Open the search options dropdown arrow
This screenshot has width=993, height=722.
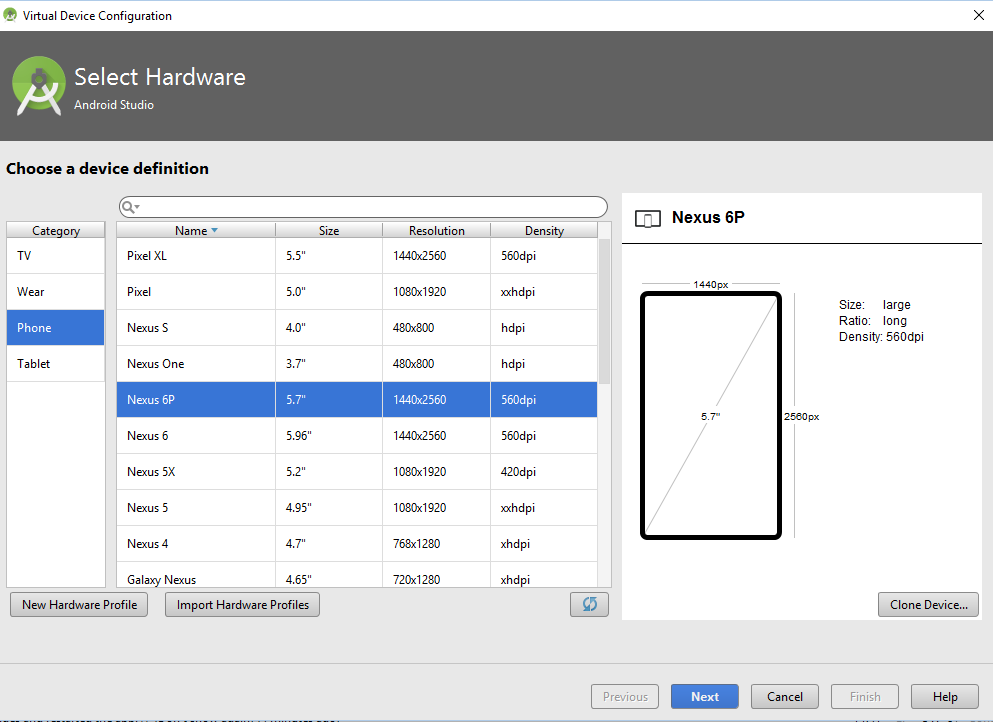(x=137, y=207)
